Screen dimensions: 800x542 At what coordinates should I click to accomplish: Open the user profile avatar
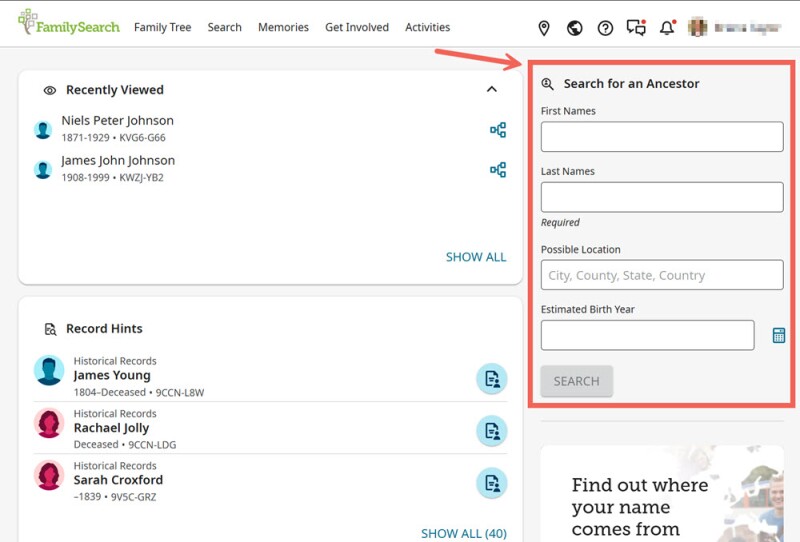pos(697,27)
